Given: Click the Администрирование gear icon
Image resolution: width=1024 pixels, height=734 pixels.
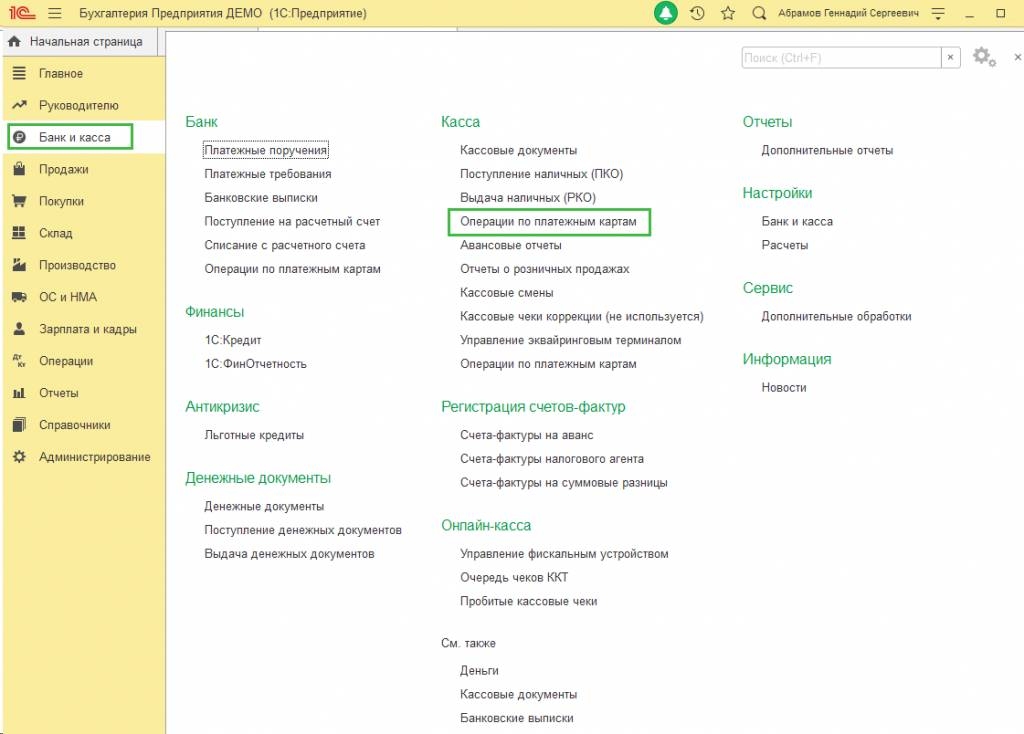Looking at the screenshot, I should click(x=20, y=456).
